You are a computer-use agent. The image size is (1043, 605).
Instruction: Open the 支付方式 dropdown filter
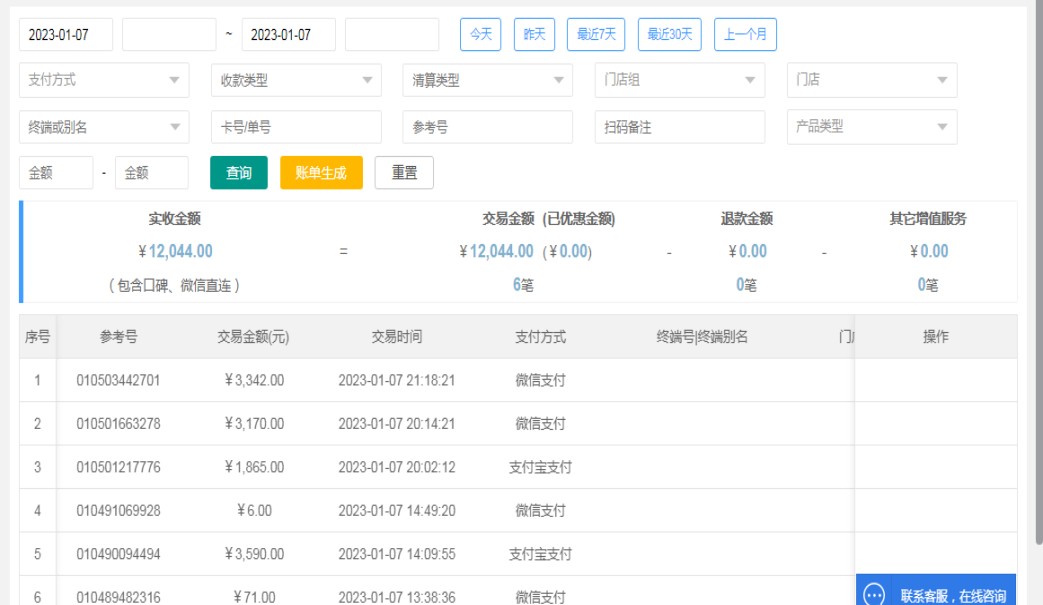104,81
